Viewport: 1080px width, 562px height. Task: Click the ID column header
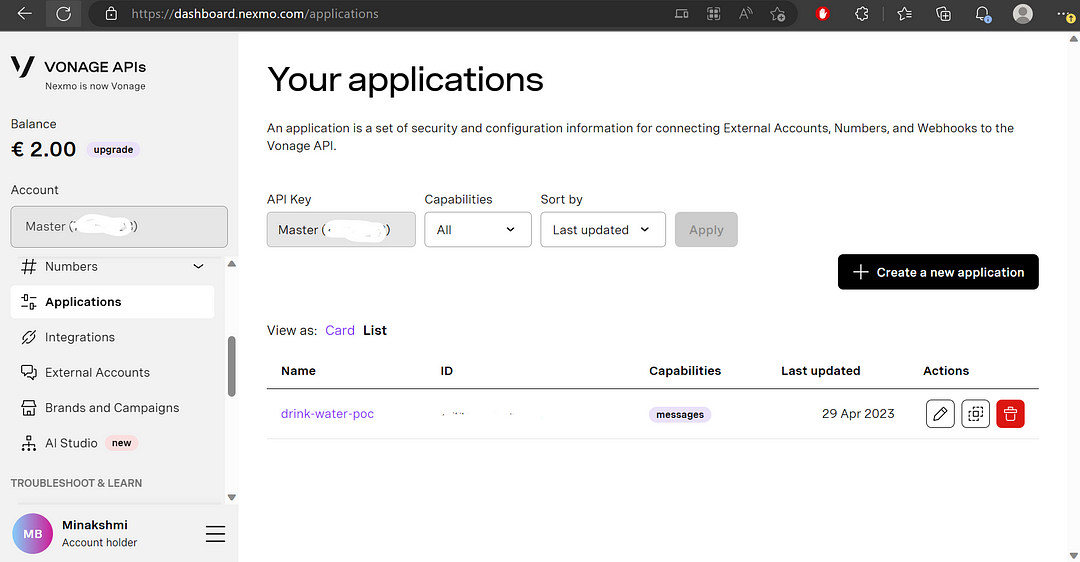coord(446,371)
